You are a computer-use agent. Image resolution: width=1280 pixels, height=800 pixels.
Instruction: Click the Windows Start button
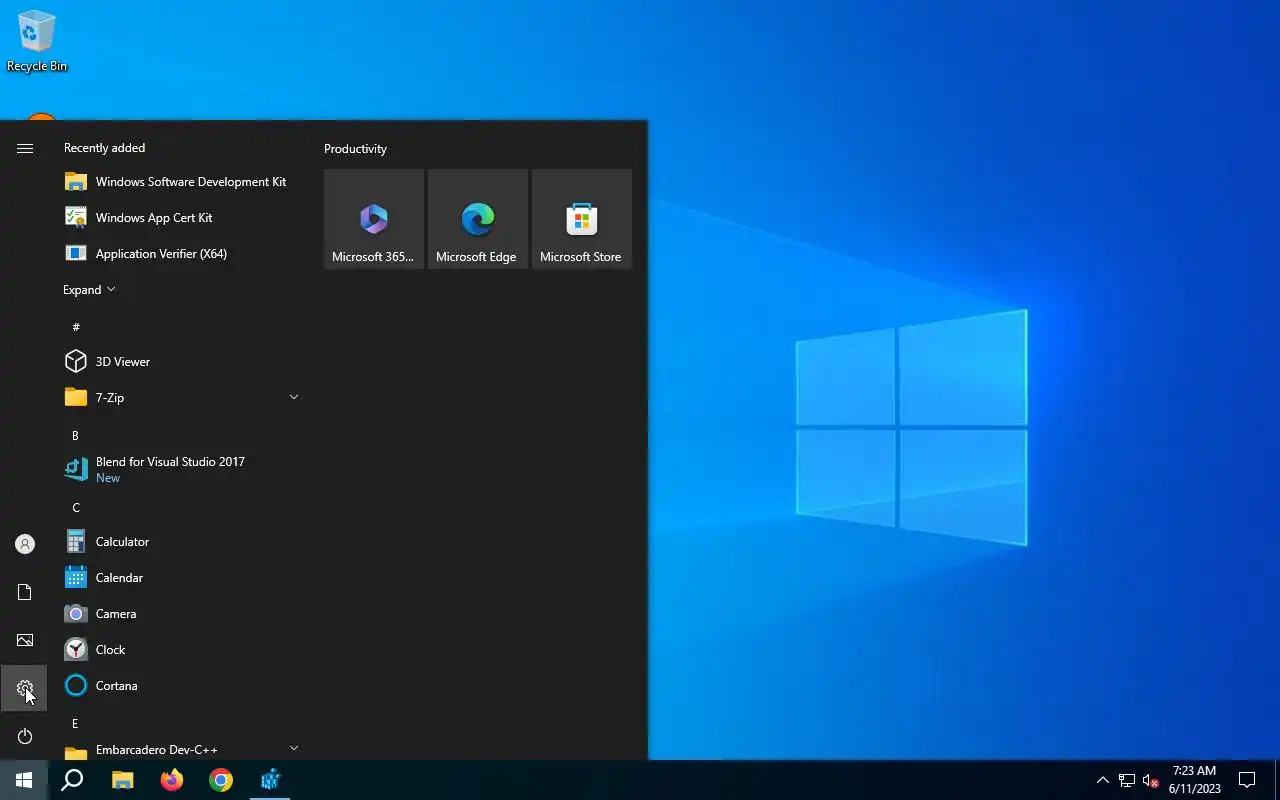point(24,780)
